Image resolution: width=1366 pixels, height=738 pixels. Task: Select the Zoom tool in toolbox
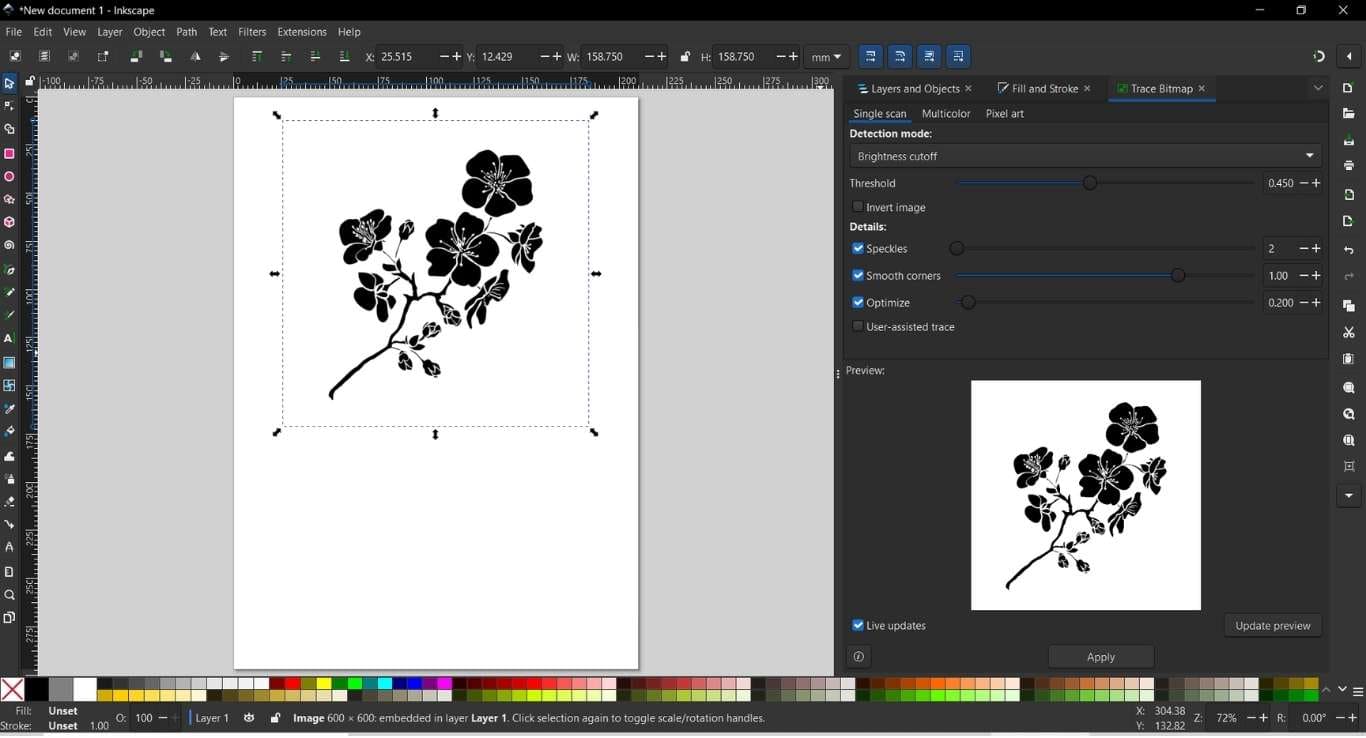click(x=9, y=595)
